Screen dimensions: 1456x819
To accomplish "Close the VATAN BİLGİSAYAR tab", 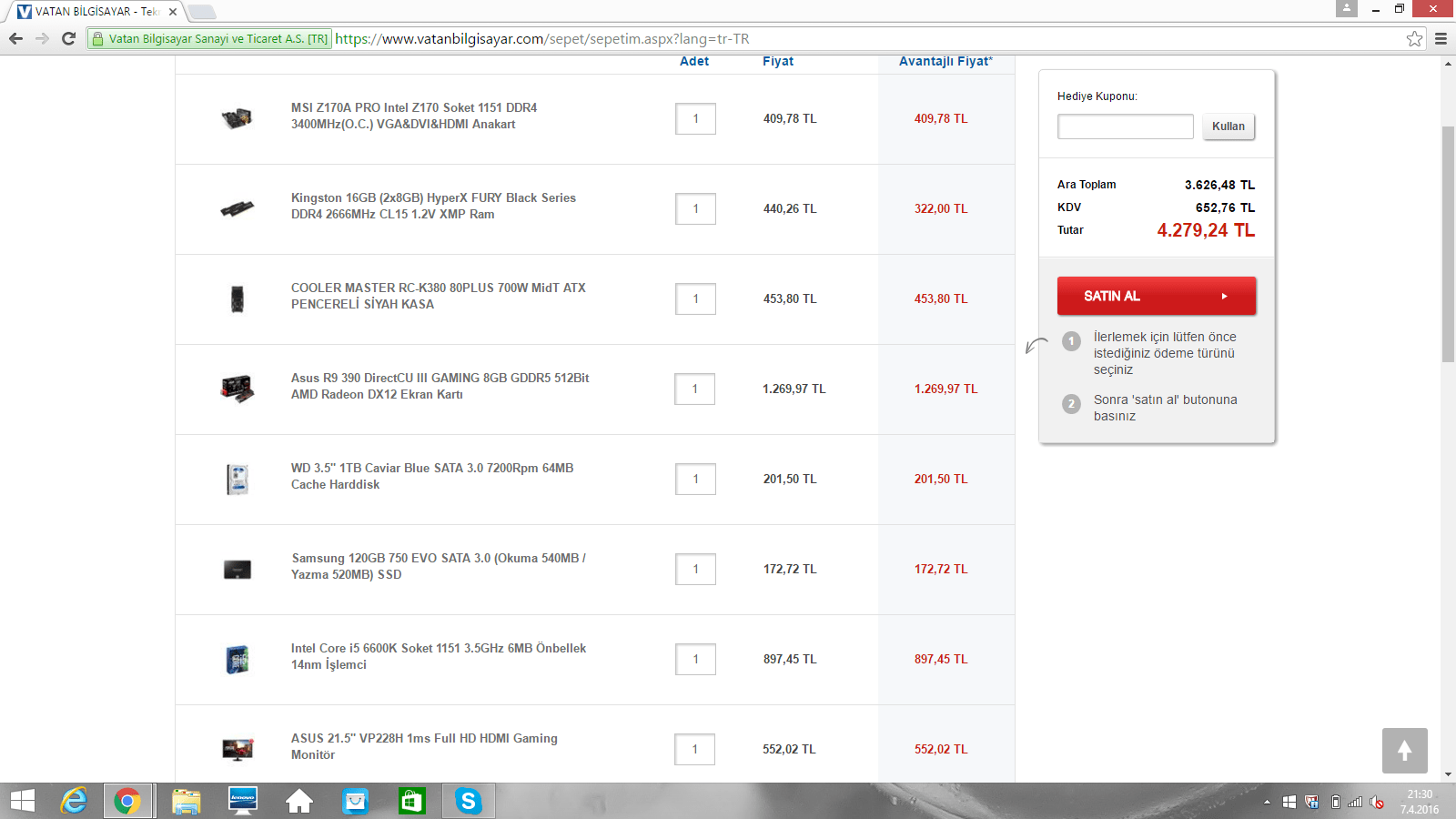I will (x=173, y=12).
